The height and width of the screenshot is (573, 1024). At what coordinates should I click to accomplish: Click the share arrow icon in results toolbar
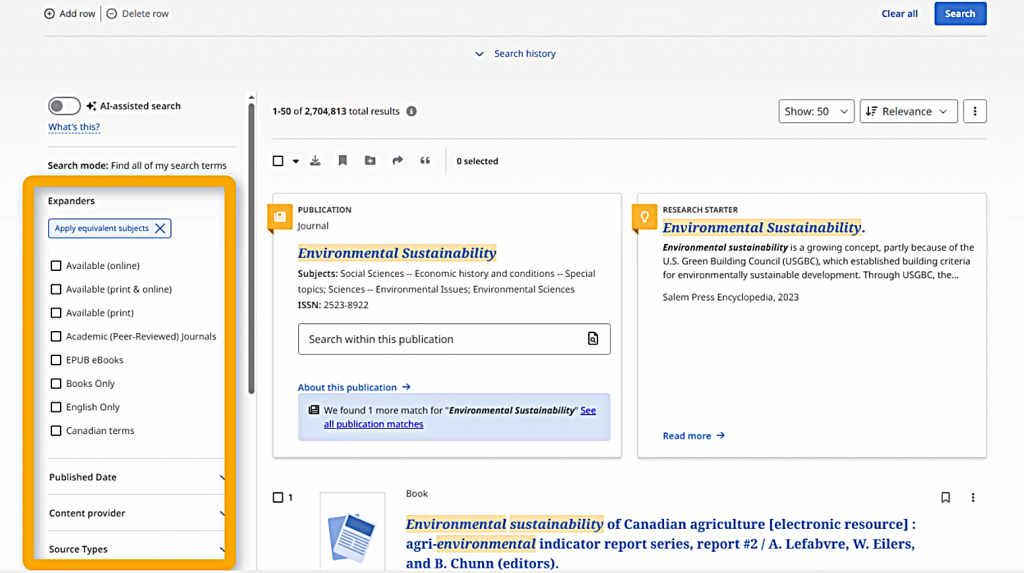398,161
